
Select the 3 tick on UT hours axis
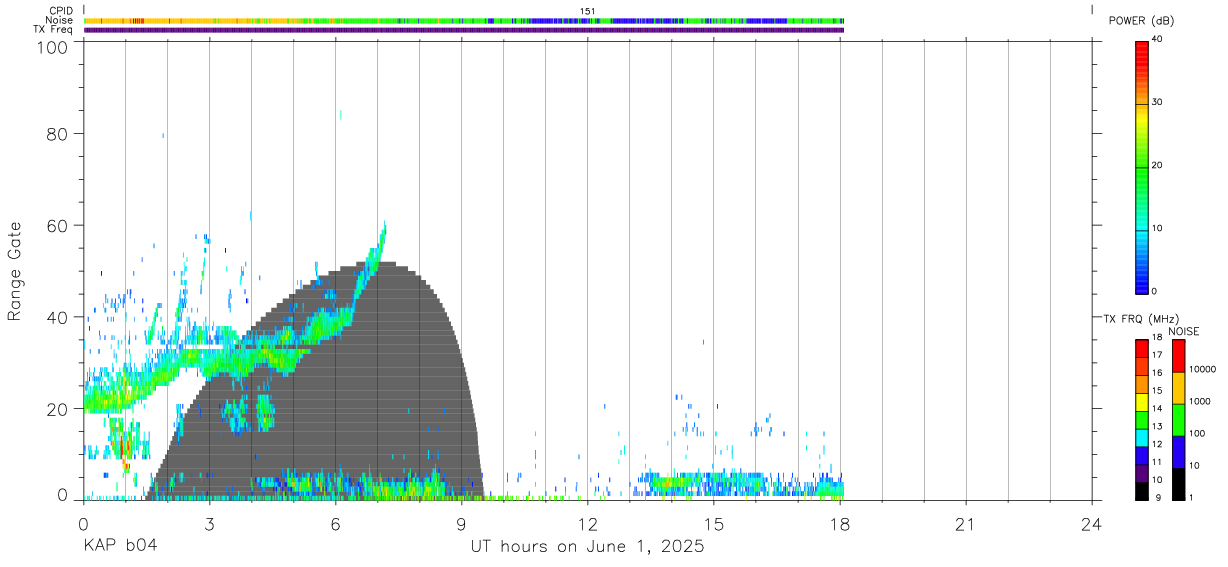point(209,524)
